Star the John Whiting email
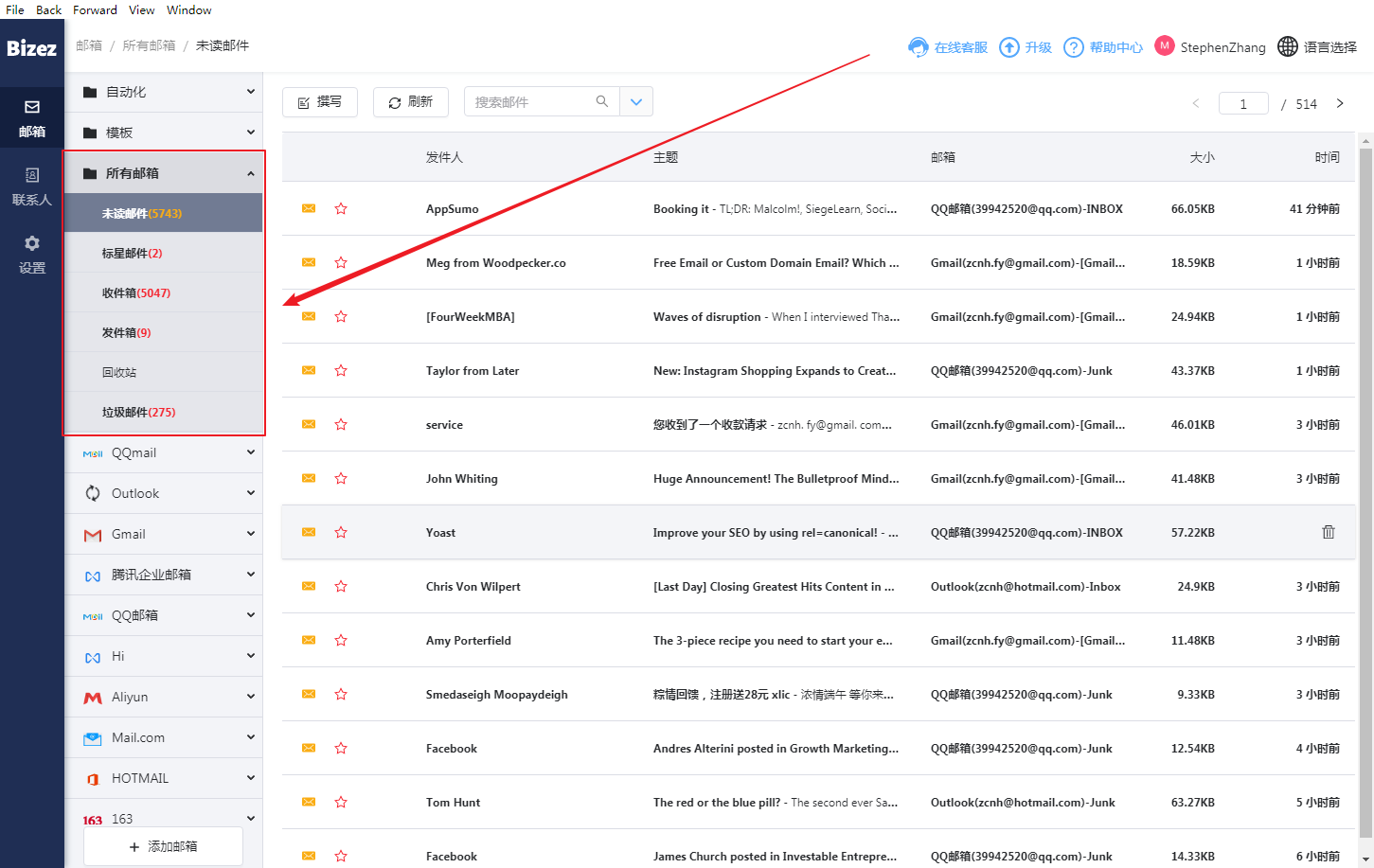The width and height of the screenshot is (1374, 868). pos(341,478)
